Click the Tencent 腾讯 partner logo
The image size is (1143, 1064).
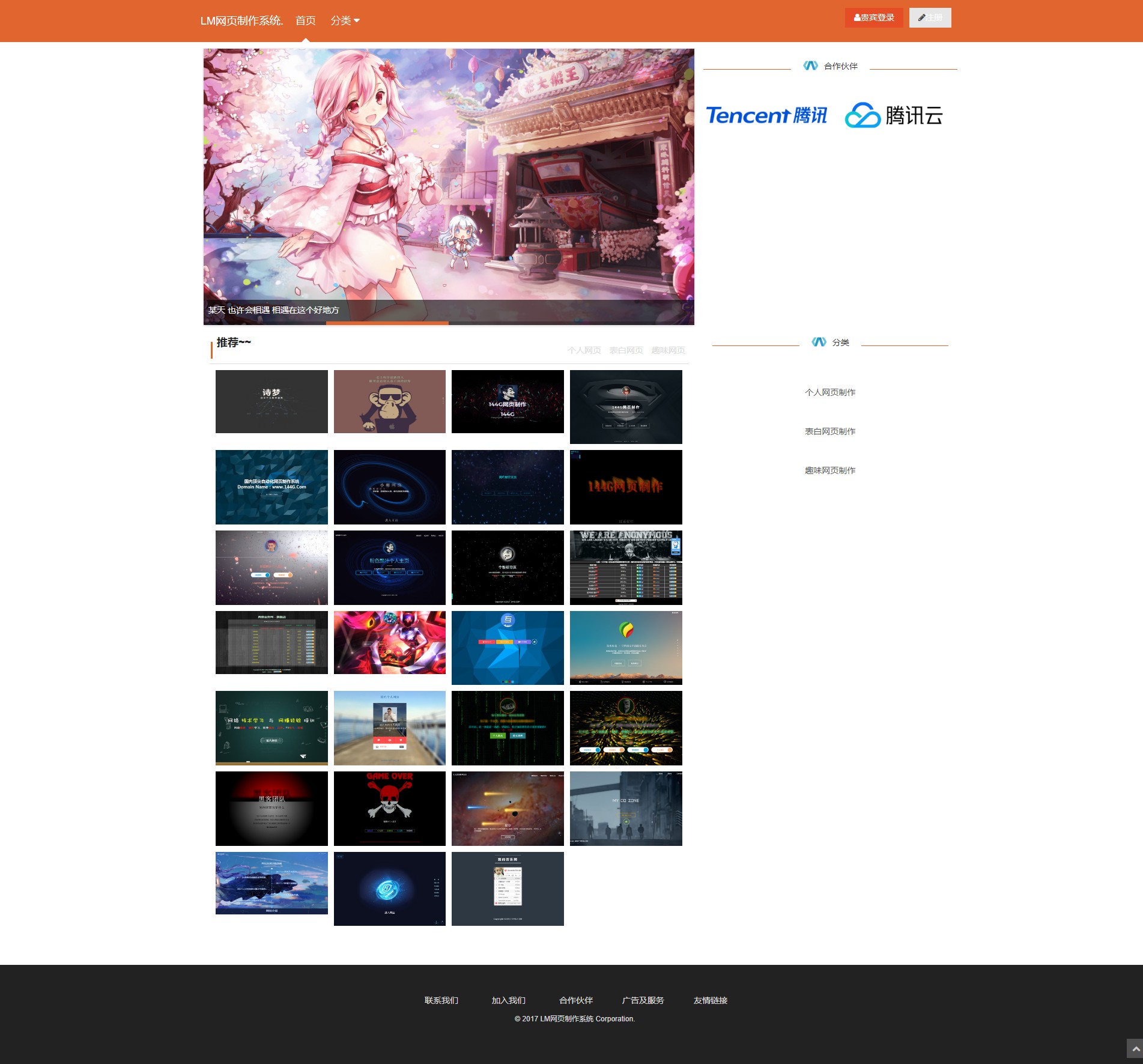click(x=766, y=115)
